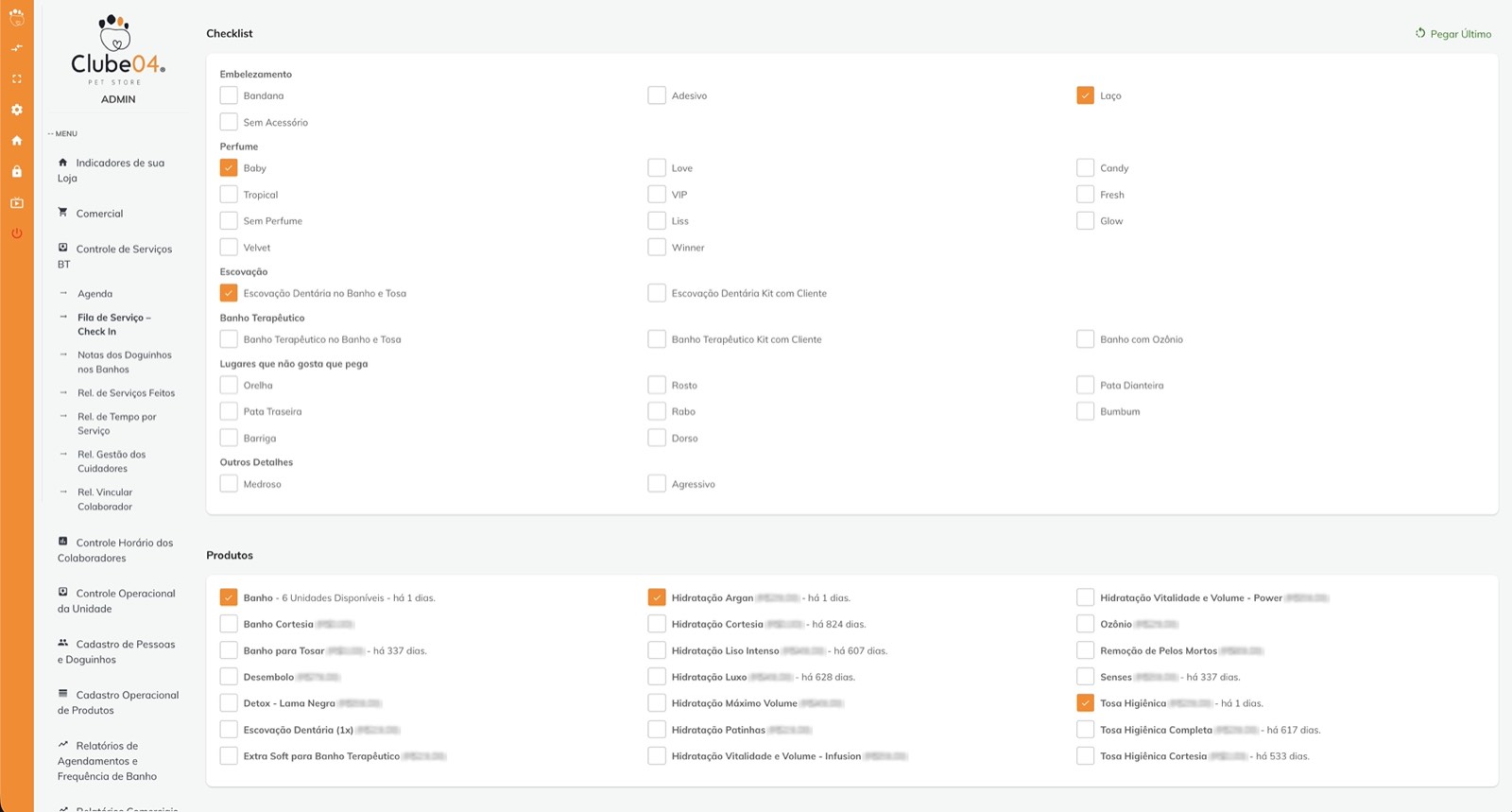Uncheck the Laço checkbox

[x=1085, y=95]
